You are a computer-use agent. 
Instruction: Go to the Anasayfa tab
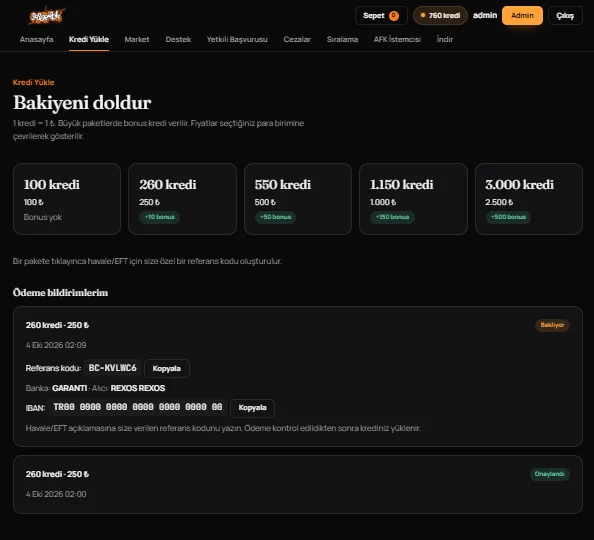coord(36,39)
